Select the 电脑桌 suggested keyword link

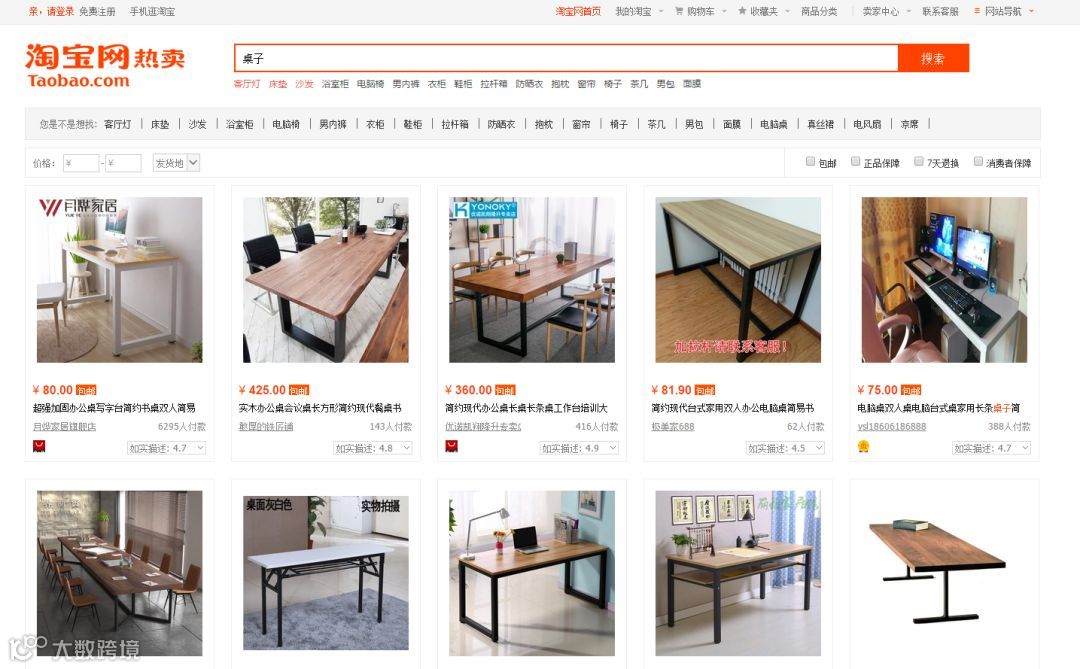tap(773, 124)
